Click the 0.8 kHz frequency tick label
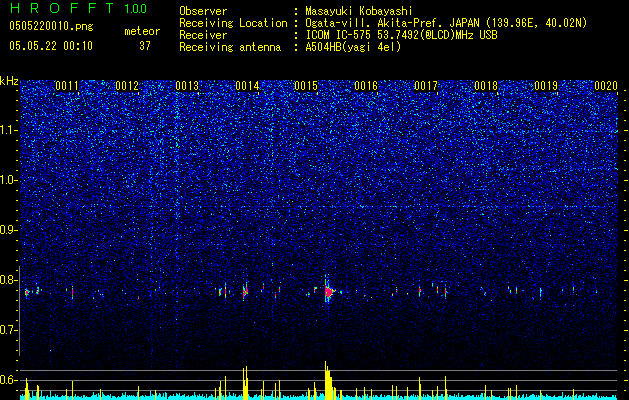629x400 pixels. coord(9,280)
